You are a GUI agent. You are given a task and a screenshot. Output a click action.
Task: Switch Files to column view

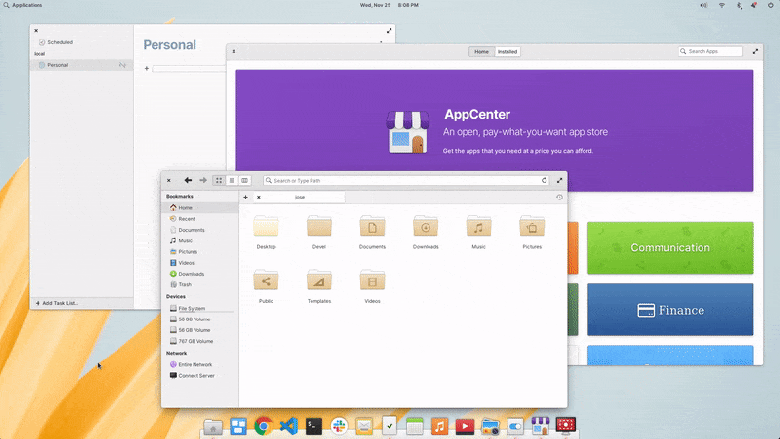tap(244, 180)
